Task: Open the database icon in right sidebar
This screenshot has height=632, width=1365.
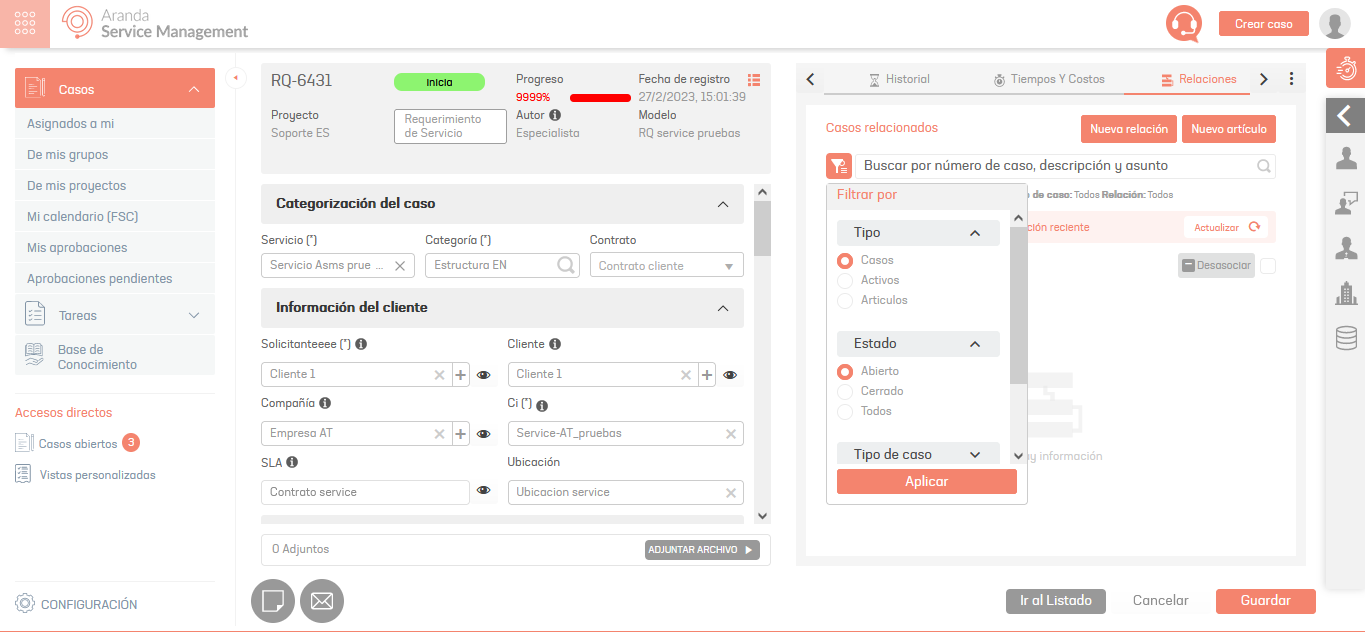Action: pyautogui.click(x=1345, y=338)
